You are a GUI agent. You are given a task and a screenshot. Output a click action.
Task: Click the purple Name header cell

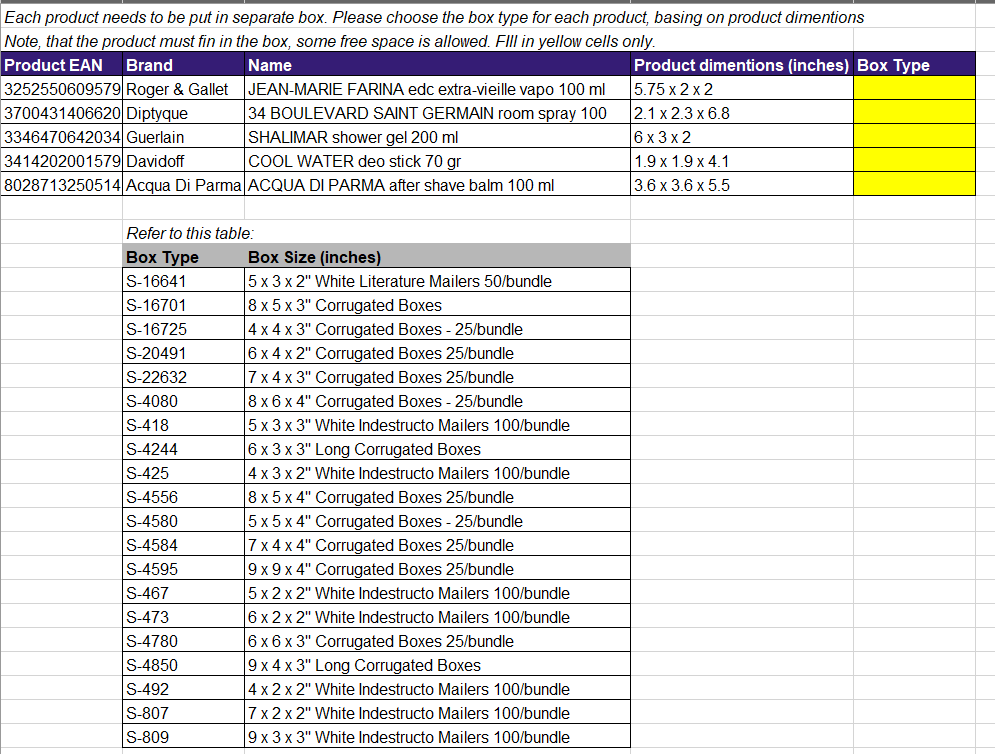(437, 65)
